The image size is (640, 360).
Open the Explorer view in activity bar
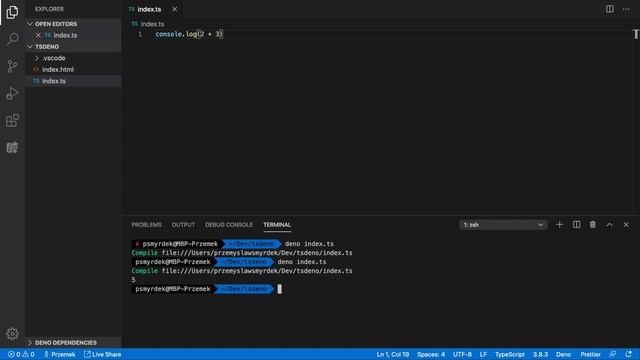pos(12,12)
